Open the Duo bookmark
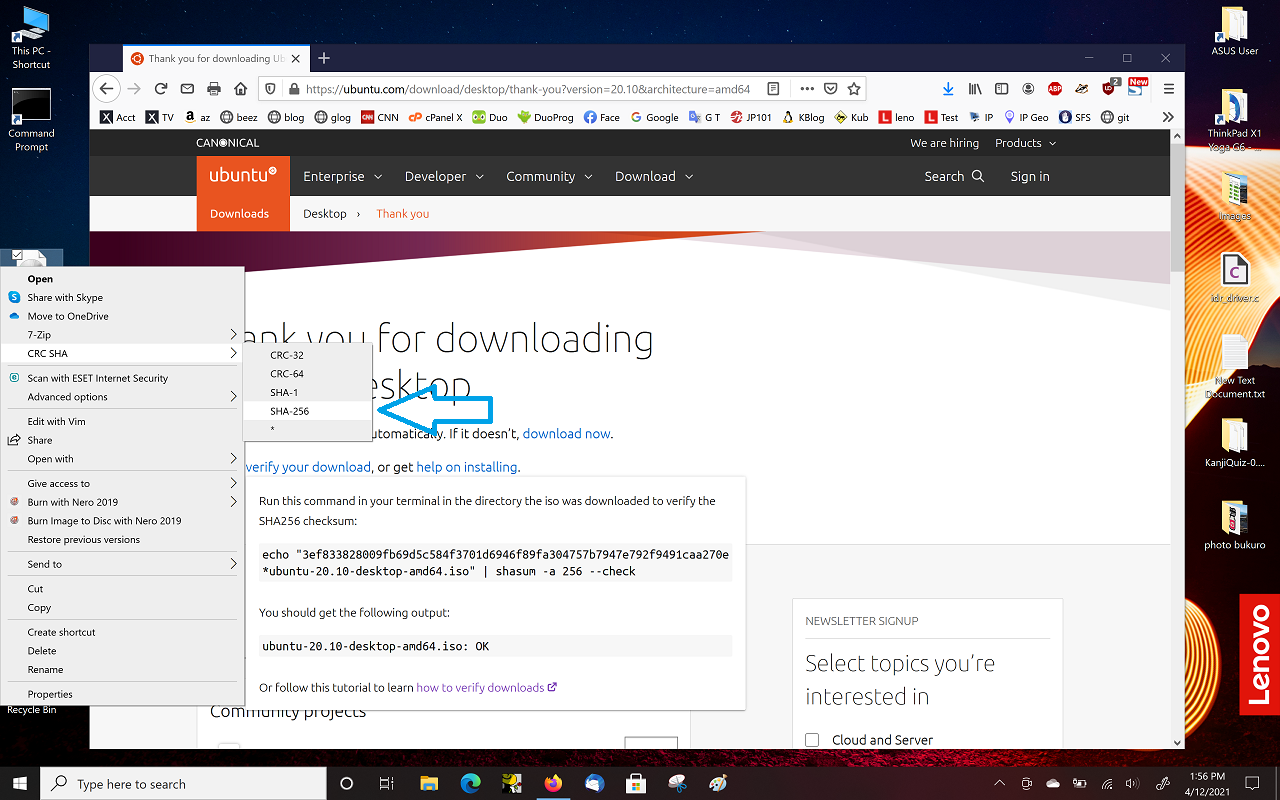 pyautogui.click(x=490, y=117)
